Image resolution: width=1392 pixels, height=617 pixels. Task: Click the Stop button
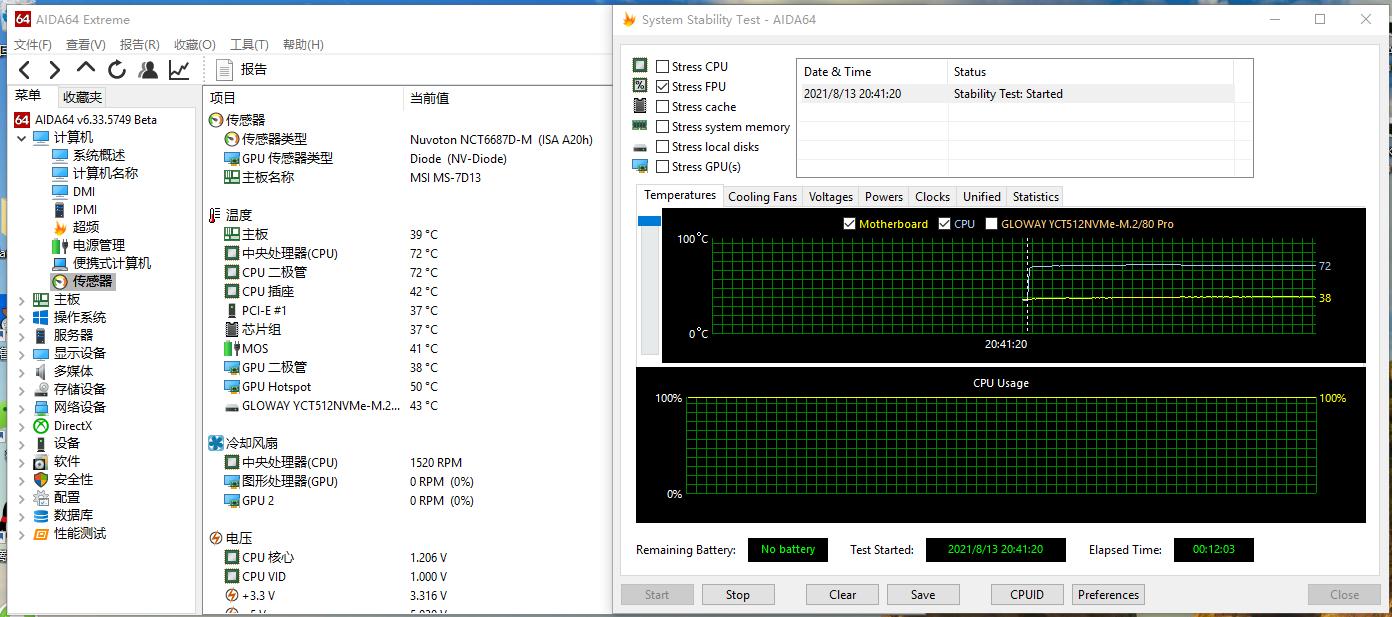[737, 594]
